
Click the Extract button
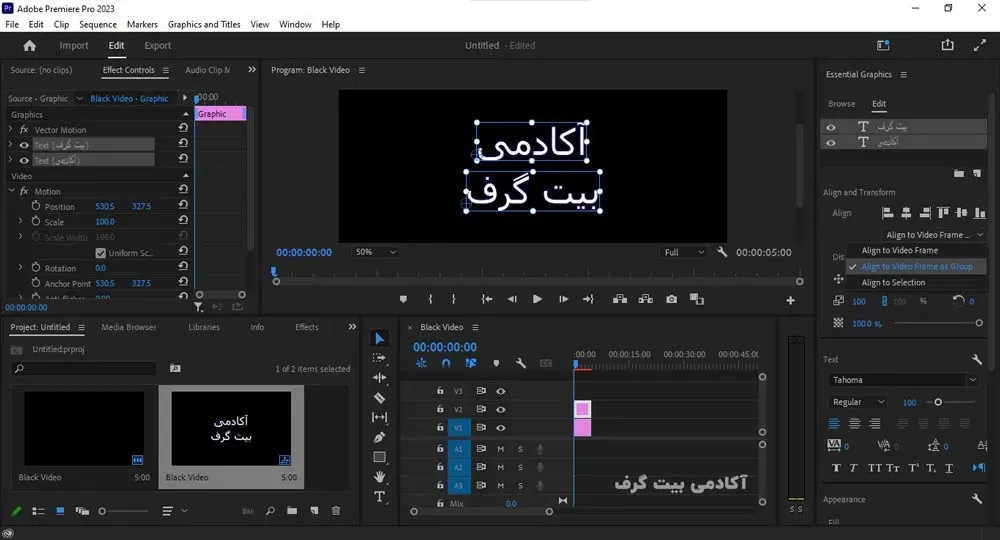click(x=645, y=299)
